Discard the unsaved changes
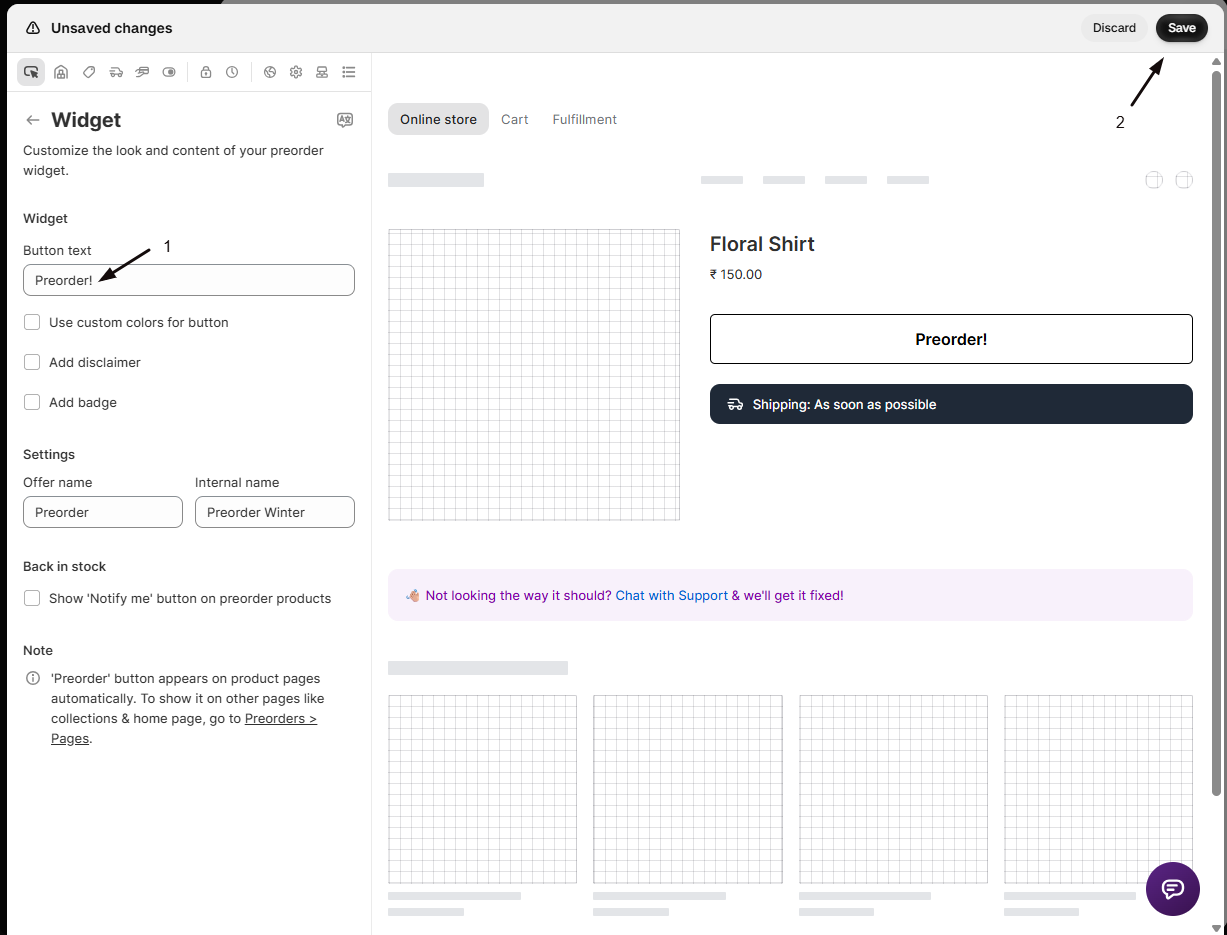Image resolution: width=1227 pixels, height=935 pixels. pos(1114,28)
